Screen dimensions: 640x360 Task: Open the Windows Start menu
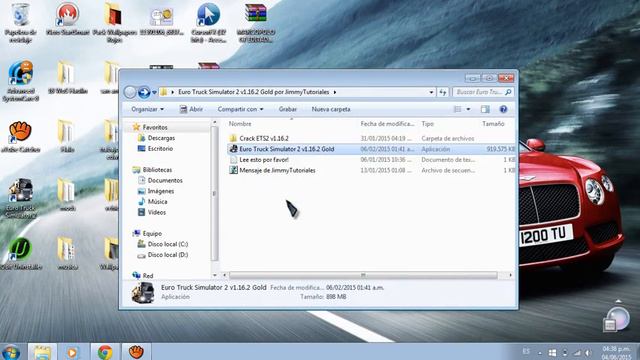click(x=11, y=352)
